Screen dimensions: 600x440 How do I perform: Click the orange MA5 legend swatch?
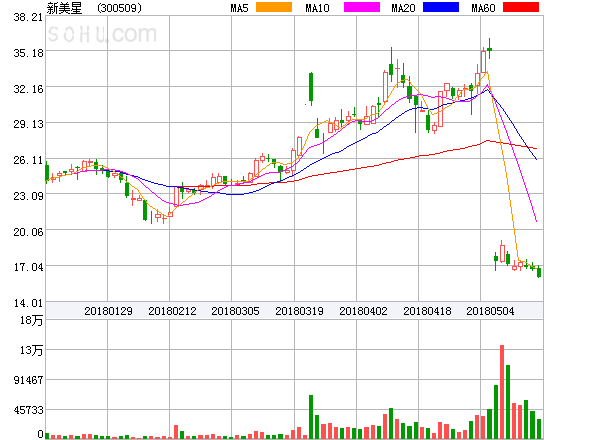(x=274, y=7)
